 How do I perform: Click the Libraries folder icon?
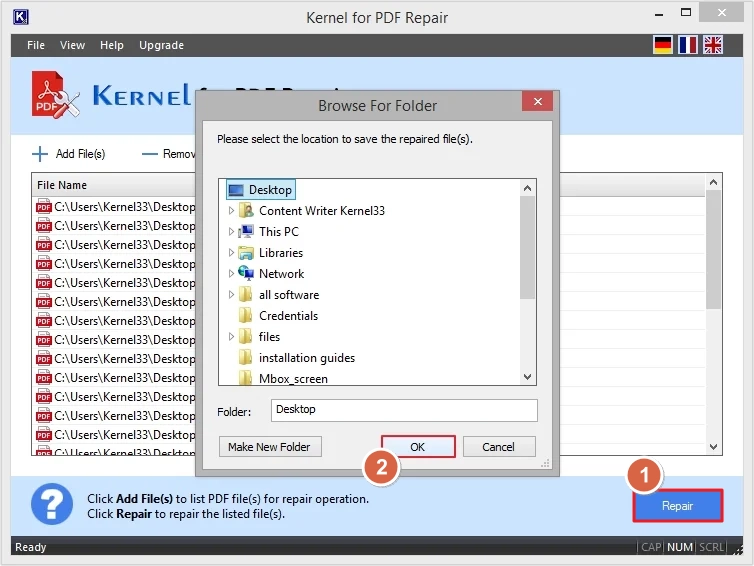tap(246, 253)
